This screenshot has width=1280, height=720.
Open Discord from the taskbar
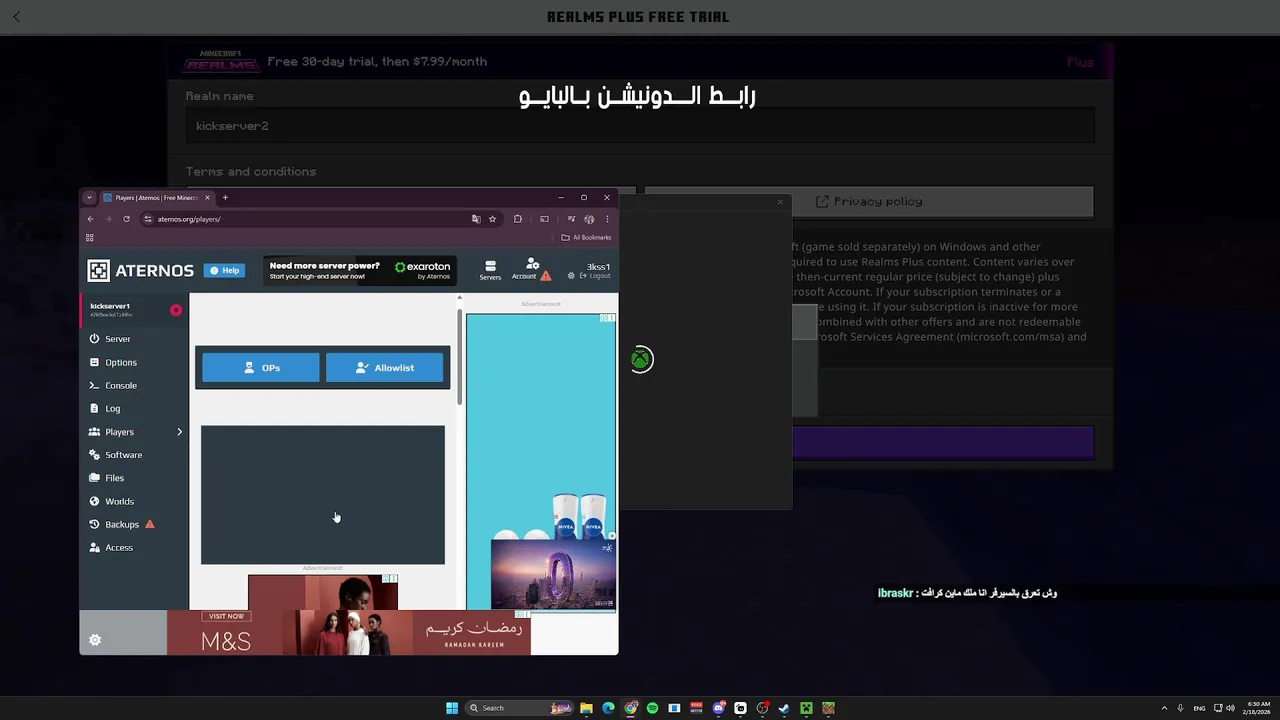pyautogui.click(x=718, y=708)
